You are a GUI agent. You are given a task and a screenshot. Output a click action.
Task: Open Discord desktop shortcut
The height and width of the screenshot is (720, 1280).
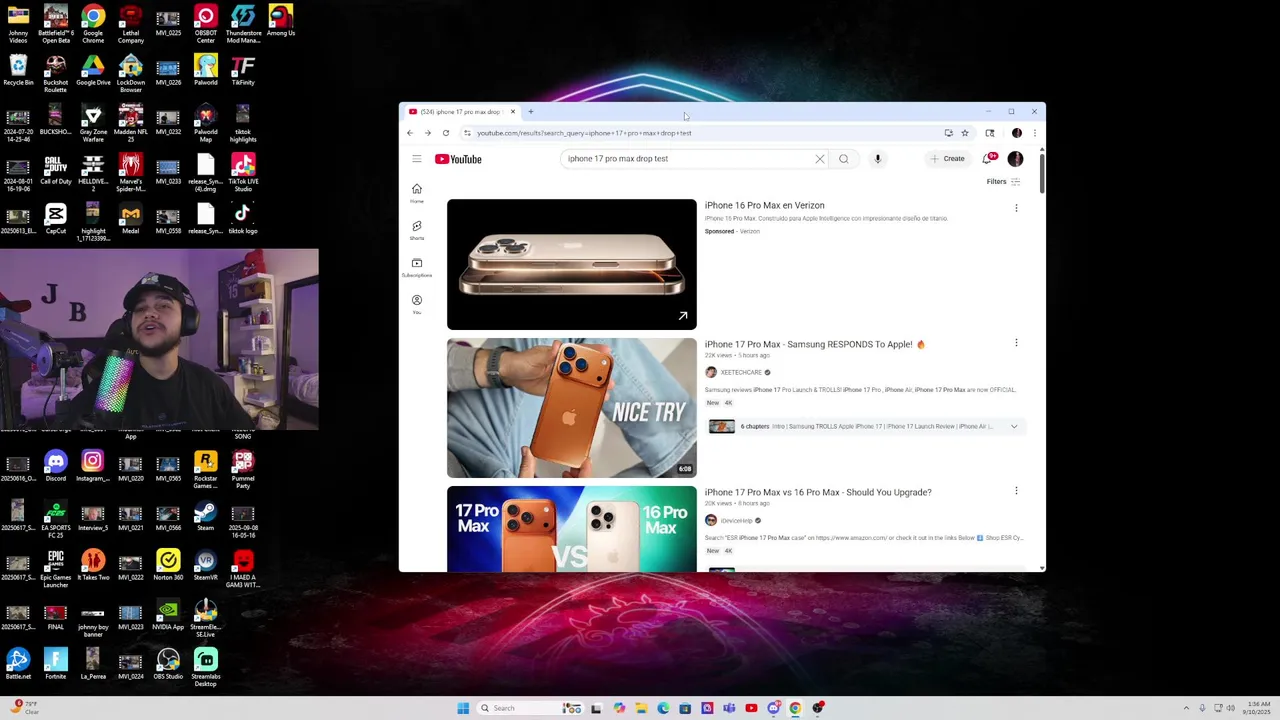pyautogui.click(x=56, y=466)
